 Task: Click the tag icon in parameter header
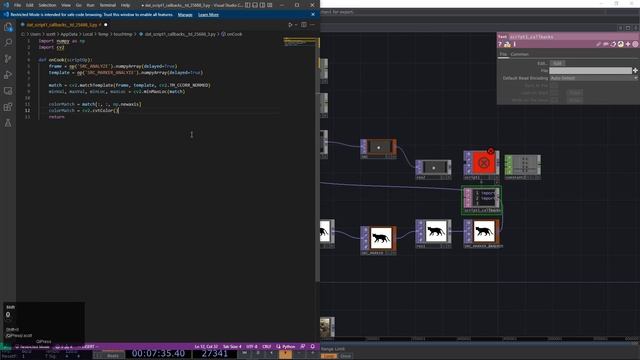606,44
